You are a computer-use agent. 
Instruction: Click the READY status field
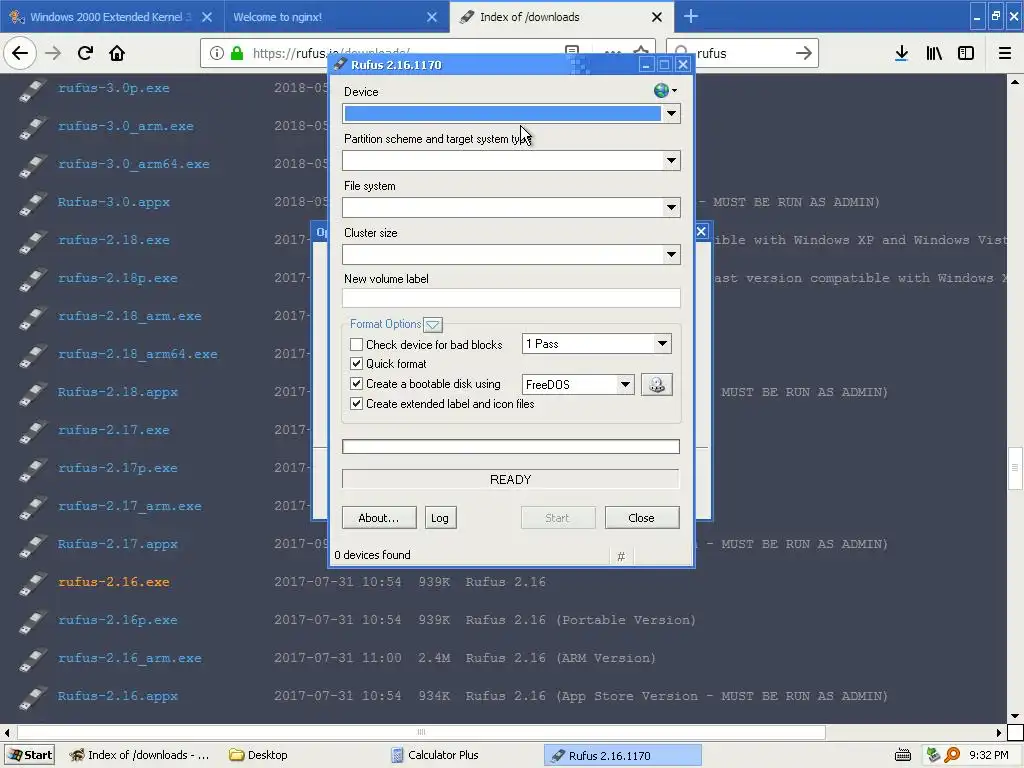pos(511,479)
